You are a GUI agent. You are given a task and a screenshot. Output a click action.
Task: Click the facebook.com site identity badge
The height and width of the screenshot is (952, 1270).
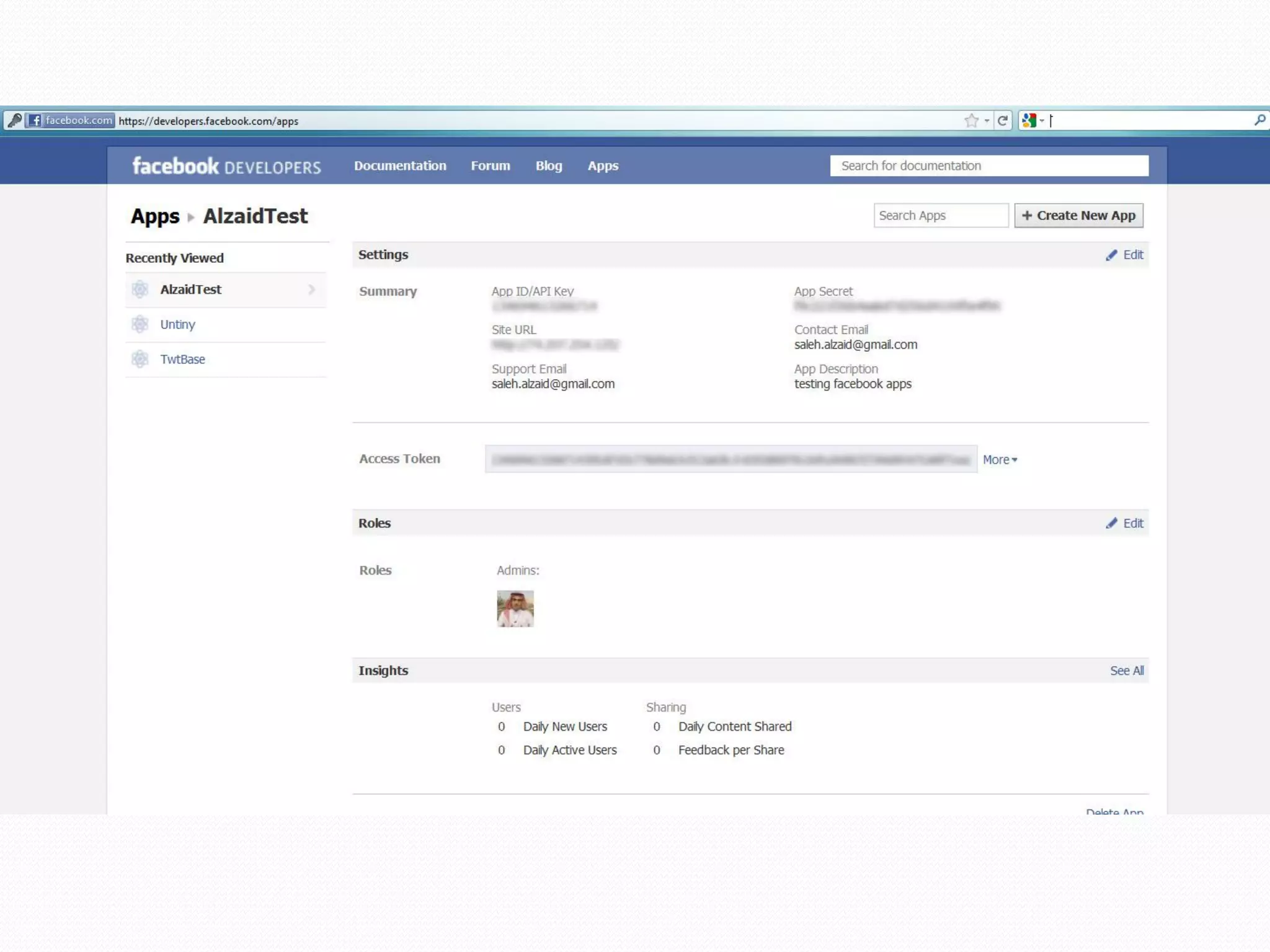pyautogui.click(x=71, y=120)
